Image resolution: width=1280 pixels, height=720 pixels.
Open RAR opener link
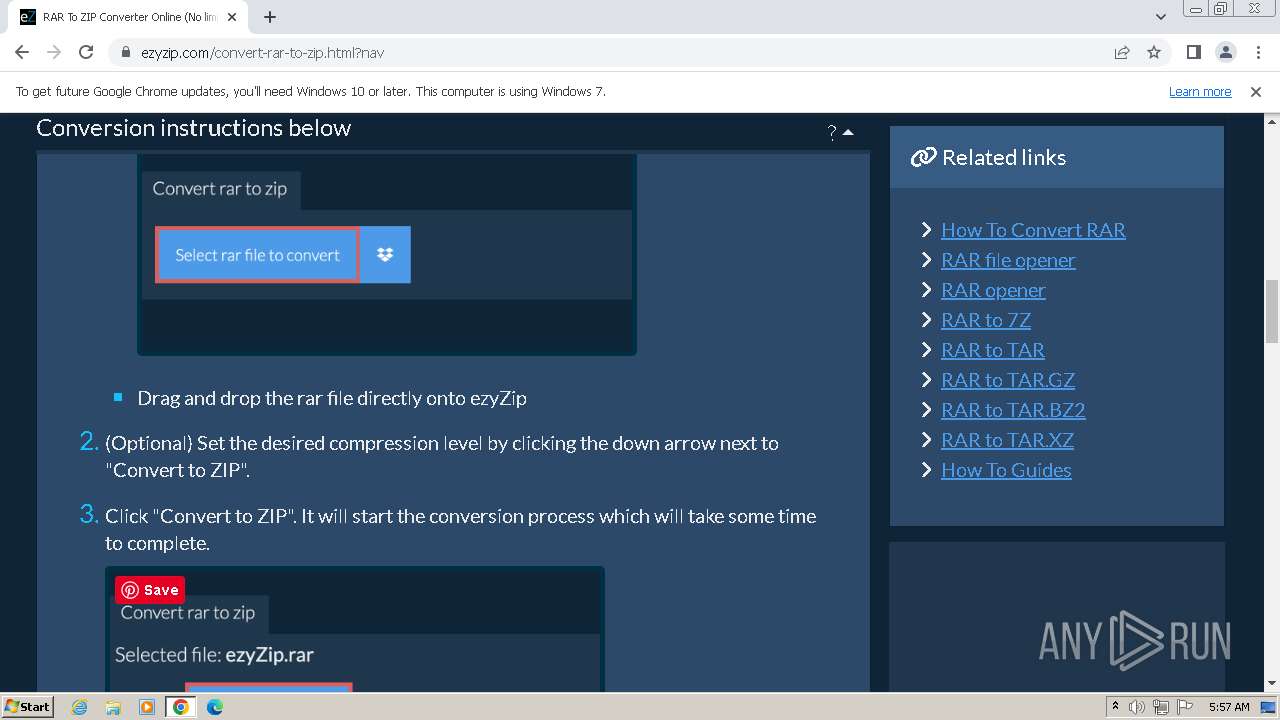[x=993, y=290]
